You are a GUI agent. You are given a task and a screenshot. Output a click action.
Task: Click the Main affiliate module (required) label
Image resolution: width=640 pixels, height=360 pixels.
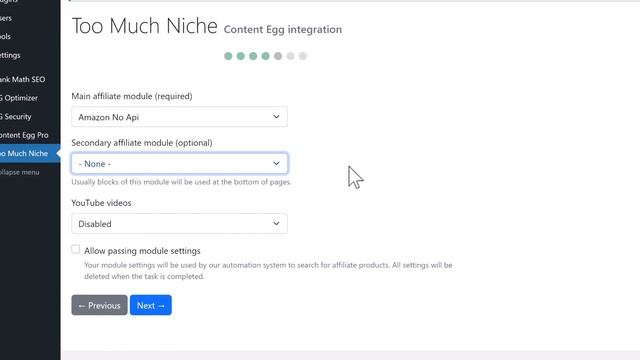(x=132, y=96)
